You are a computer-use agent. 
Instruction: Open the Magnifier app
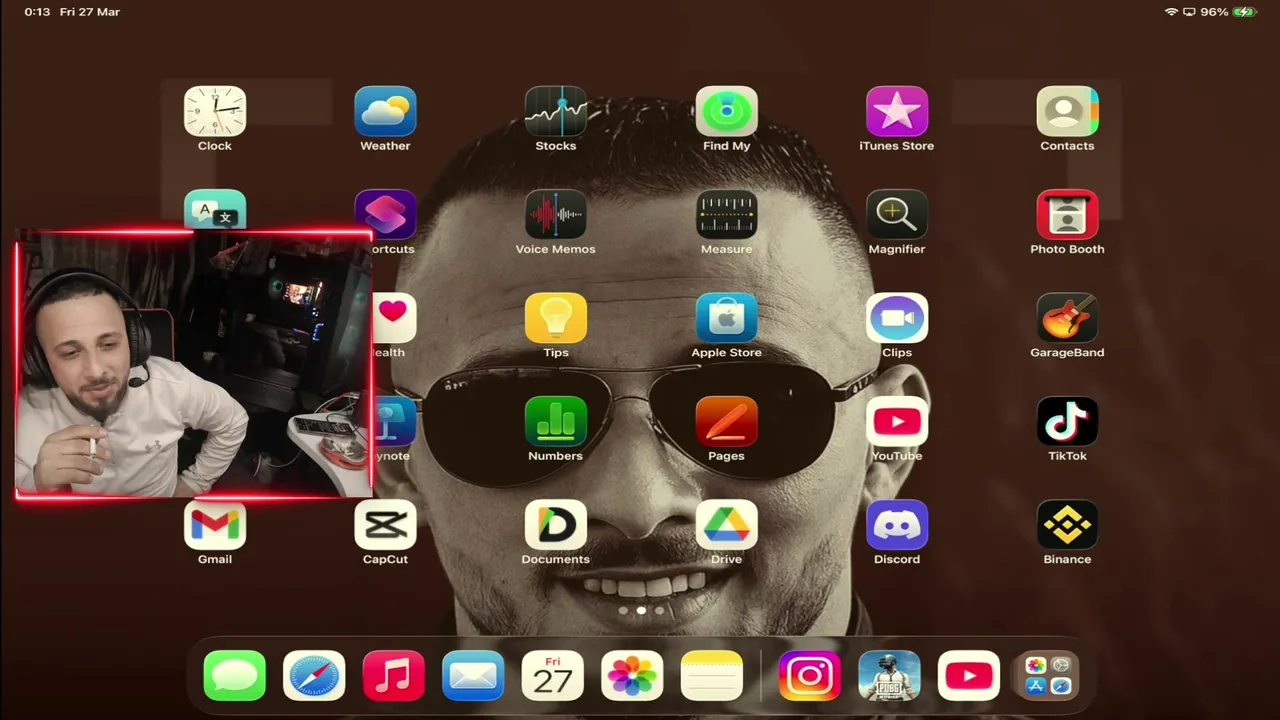(897, 214)
